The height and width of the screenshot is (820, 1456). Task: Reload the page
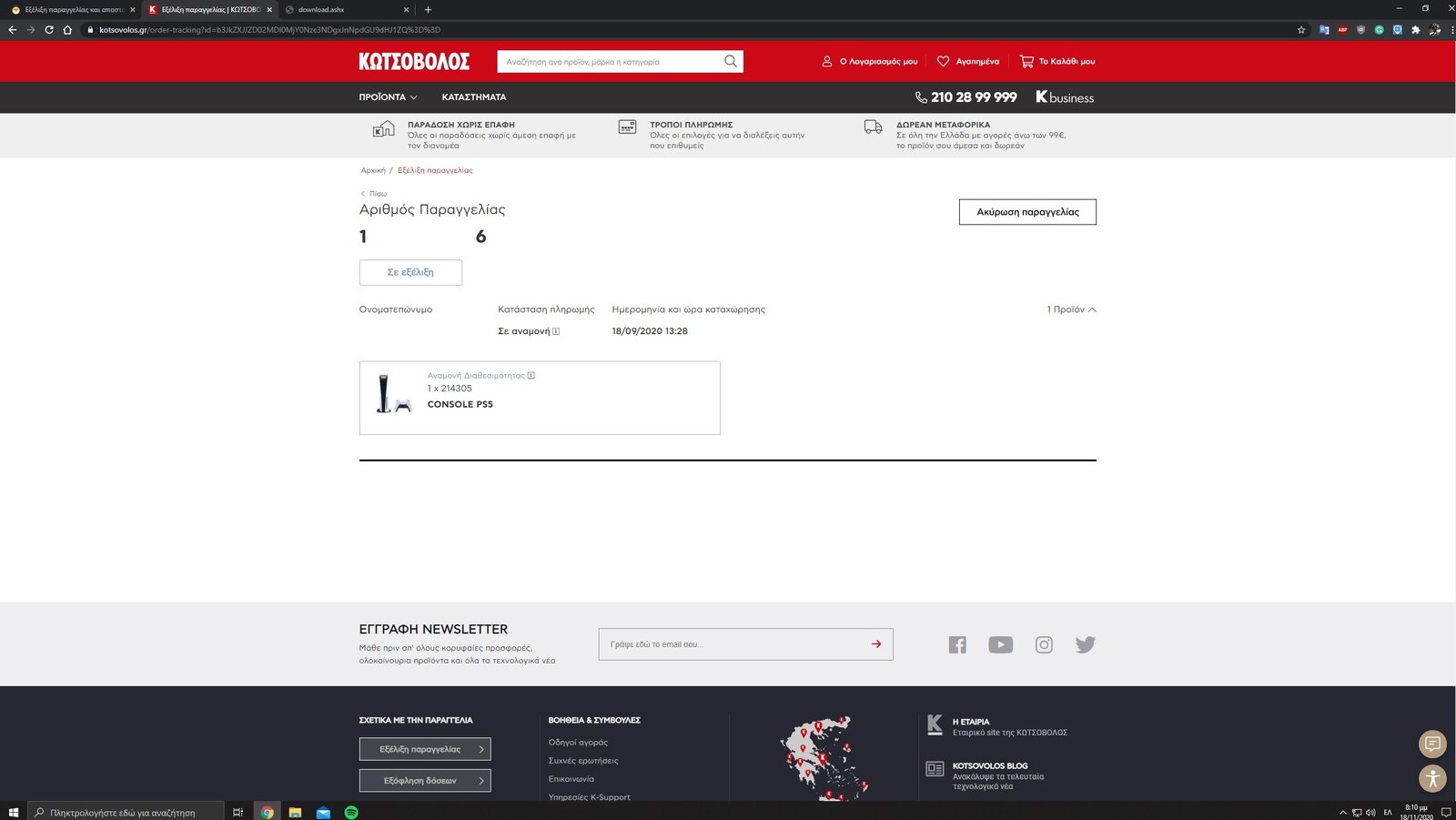(x=49, y=29)
